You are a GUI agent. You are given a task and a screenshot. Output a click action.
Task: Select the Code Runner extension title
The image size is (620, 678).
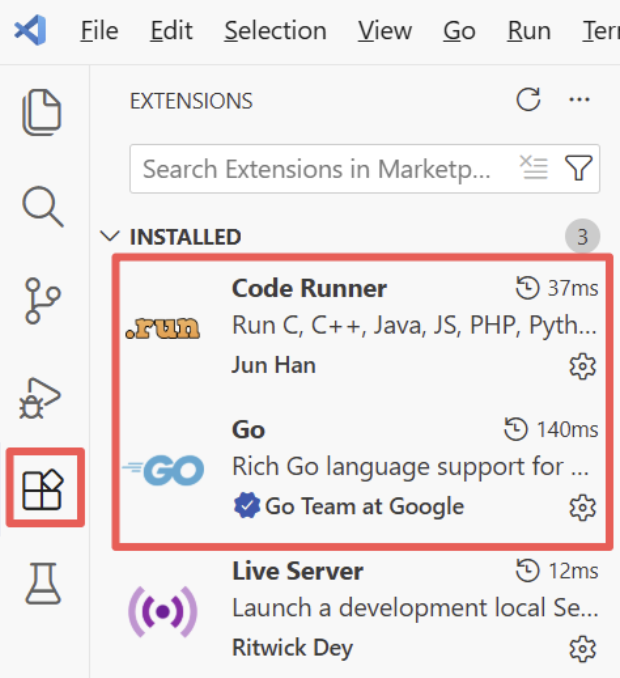point(309,288)
